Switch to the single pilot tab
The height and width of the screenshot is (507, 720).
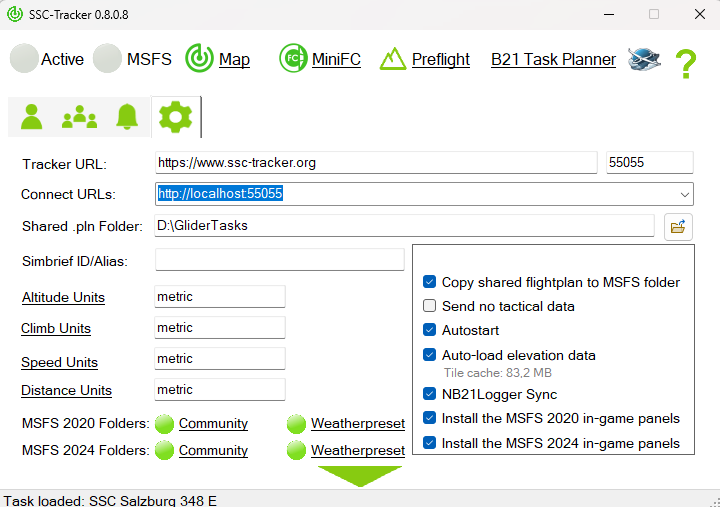pos(32,117)
